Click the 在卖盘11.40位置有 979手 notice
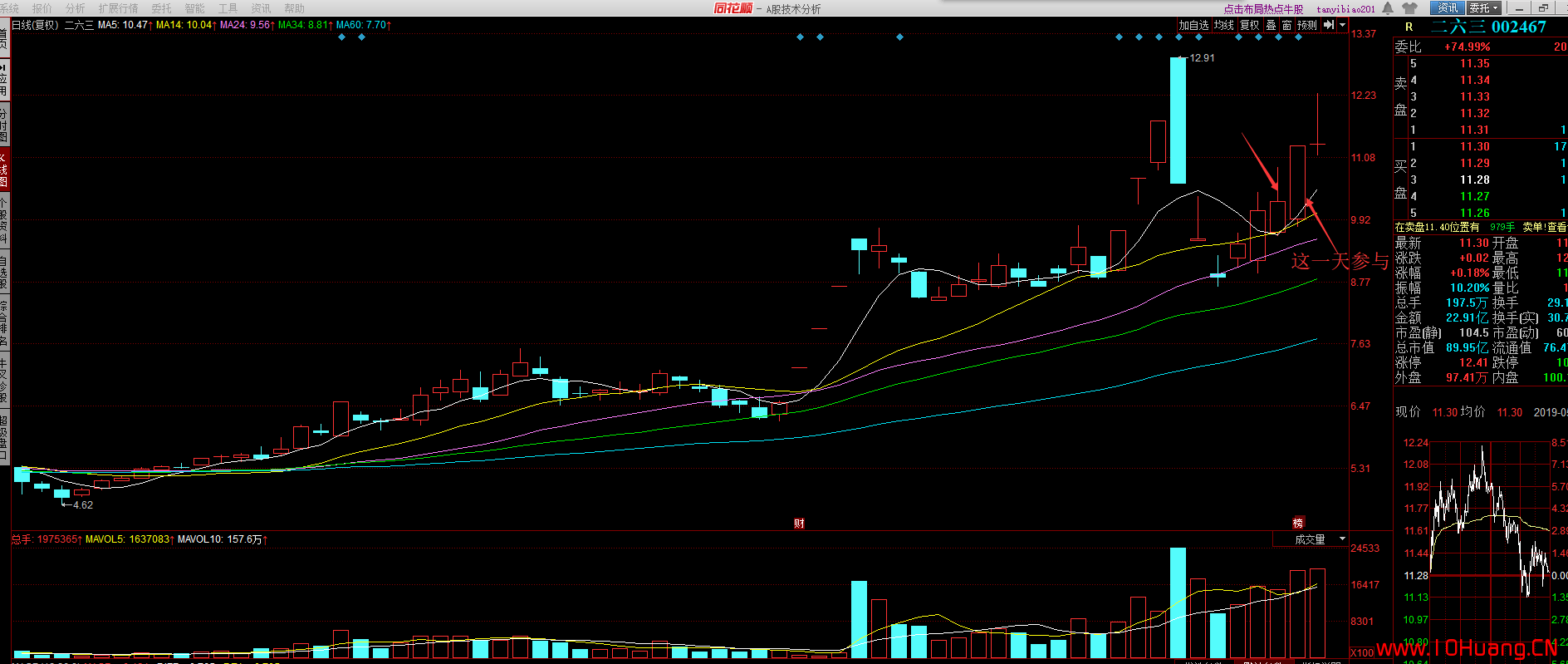Viewport: 1568px width, 664px height. pos(1455,227)
